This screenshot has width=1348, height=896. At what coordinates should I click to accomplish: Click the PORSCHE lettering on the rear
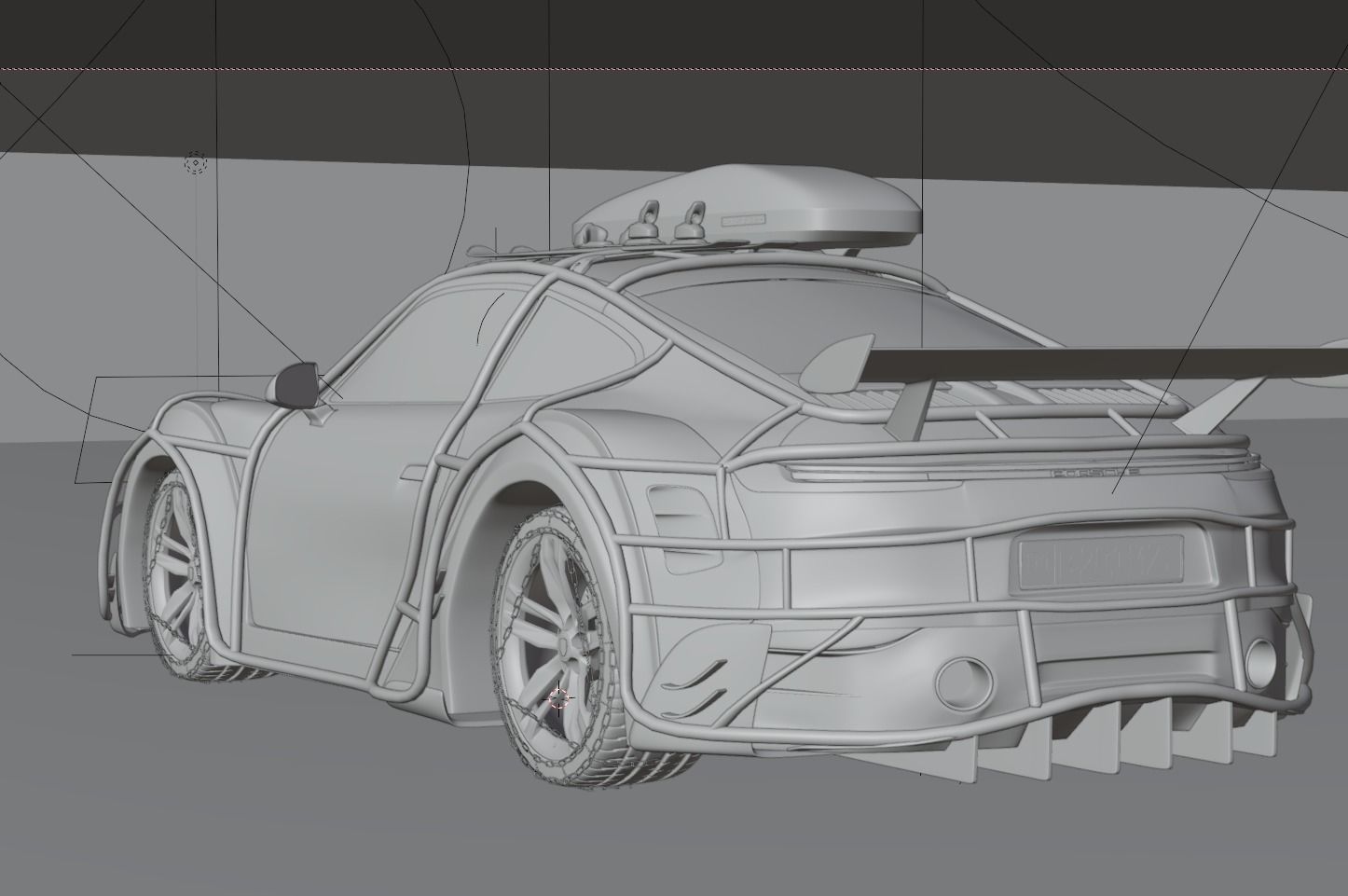pyautogui.click(x=1094, y=473)
